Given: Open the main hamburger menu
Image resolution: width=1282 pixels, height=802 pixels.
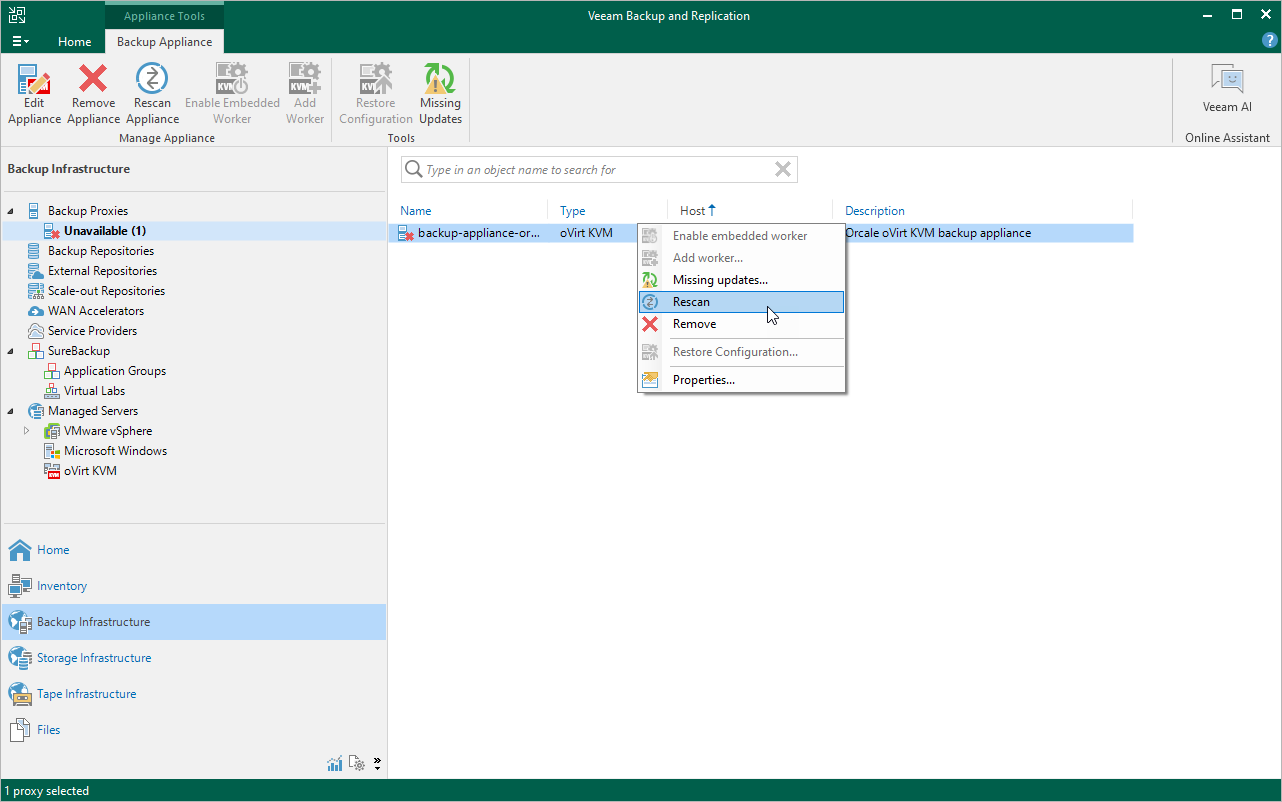Looking at the screenshot, I should (20, 42).
